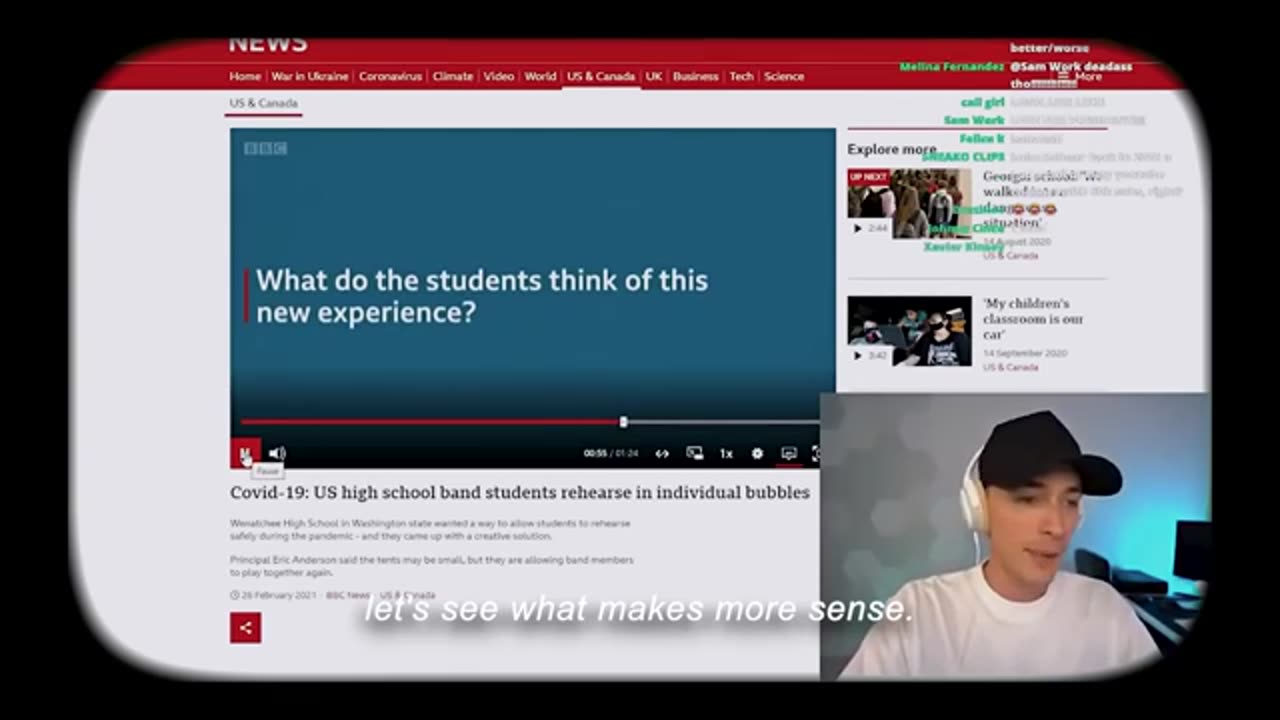1280x720 pixels.
Task: Click the Covid-19 band students article headline
Action: click(x=520, y=492)
